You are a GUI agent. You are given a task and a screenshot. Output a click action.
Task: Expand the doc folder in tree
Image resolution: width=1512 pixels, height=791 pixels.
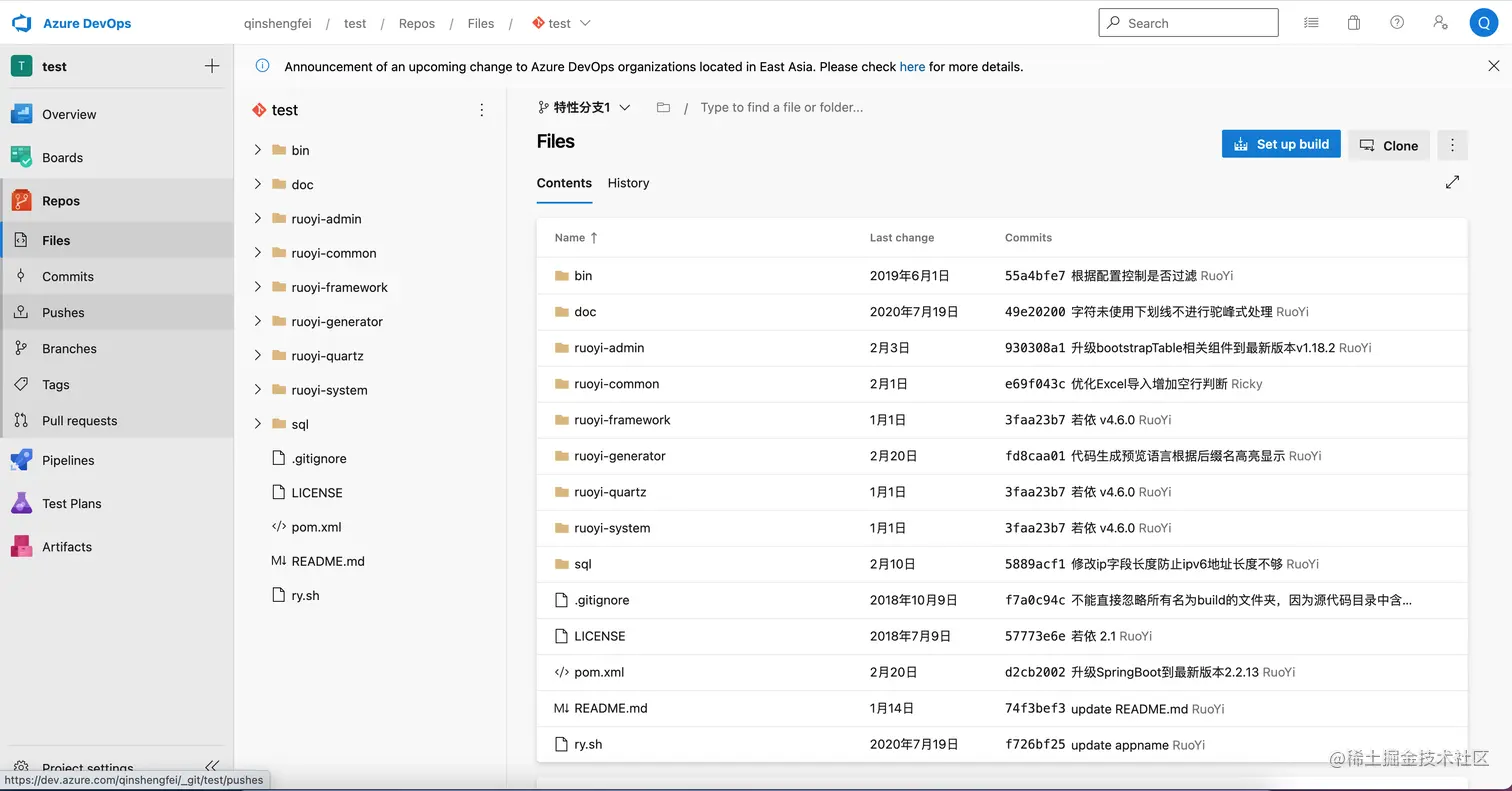click(258, 184)
